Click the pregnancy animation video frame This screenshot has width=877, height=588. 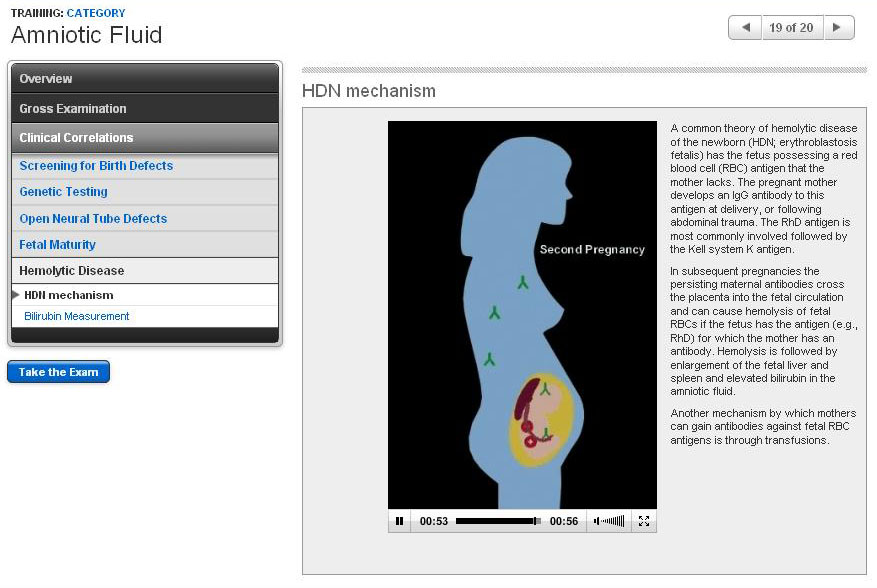click(x=522, y=315)
